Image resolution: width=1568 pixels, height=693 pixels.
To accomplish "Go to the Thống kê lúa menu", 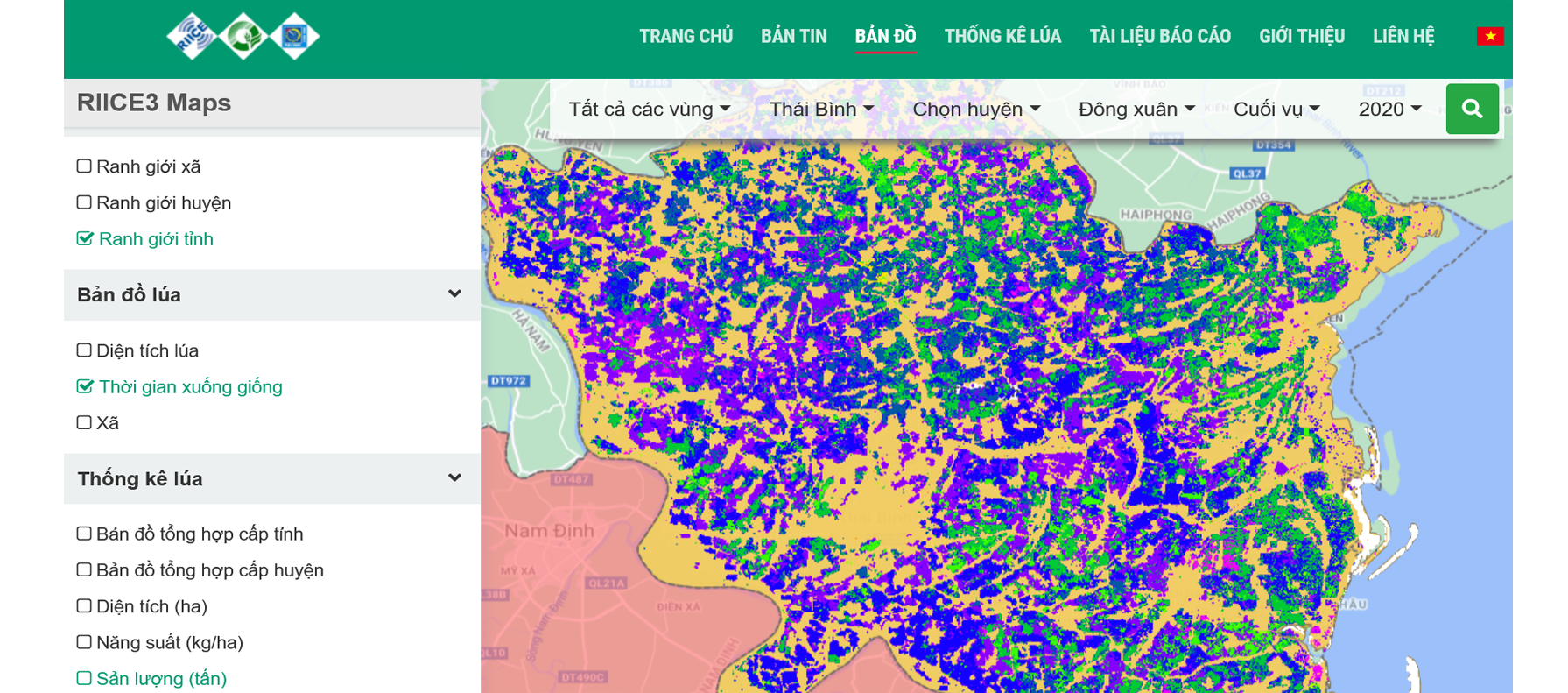I will click(x=1002, y=37).
